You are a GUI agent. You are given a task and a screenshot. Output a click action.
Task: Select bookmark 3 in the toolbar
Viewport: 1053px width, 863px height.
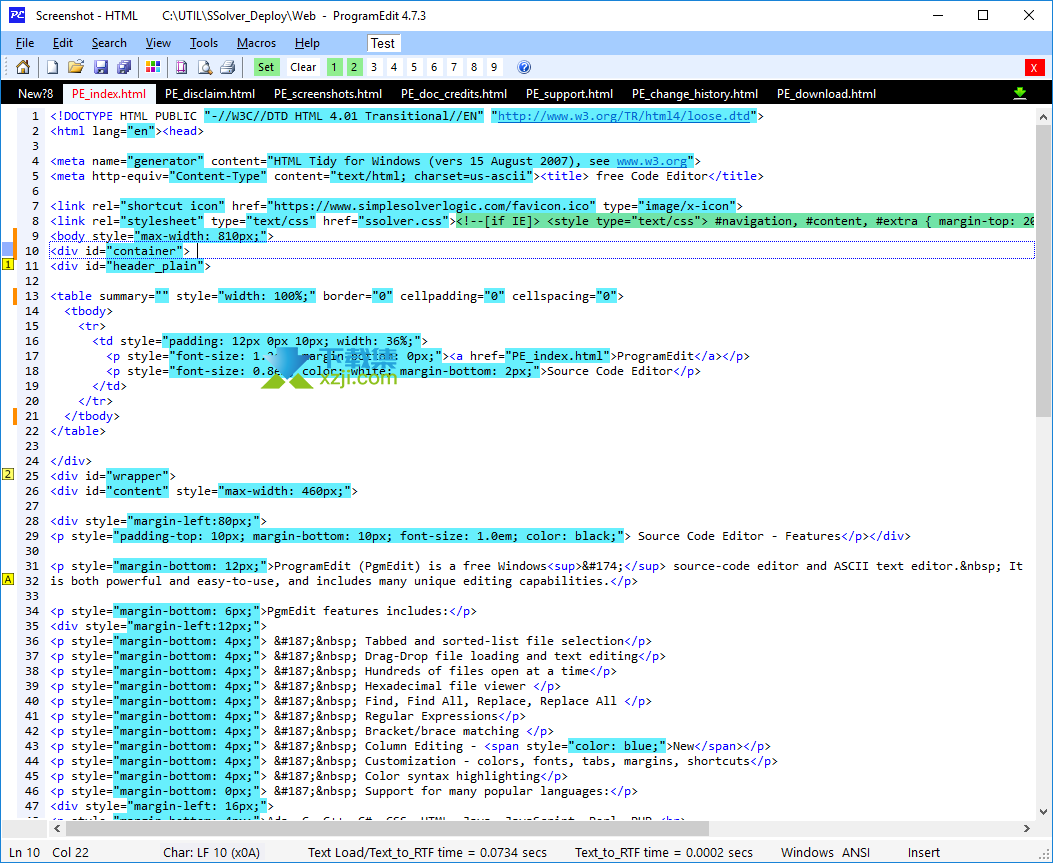tap(374, 67)
